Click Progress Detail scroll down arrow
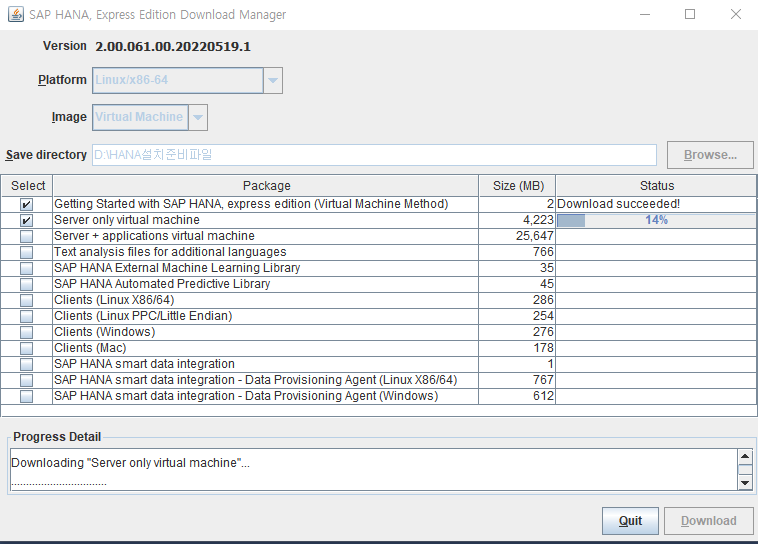The width and height of the screenshot is (758, 544). point(745,483)
